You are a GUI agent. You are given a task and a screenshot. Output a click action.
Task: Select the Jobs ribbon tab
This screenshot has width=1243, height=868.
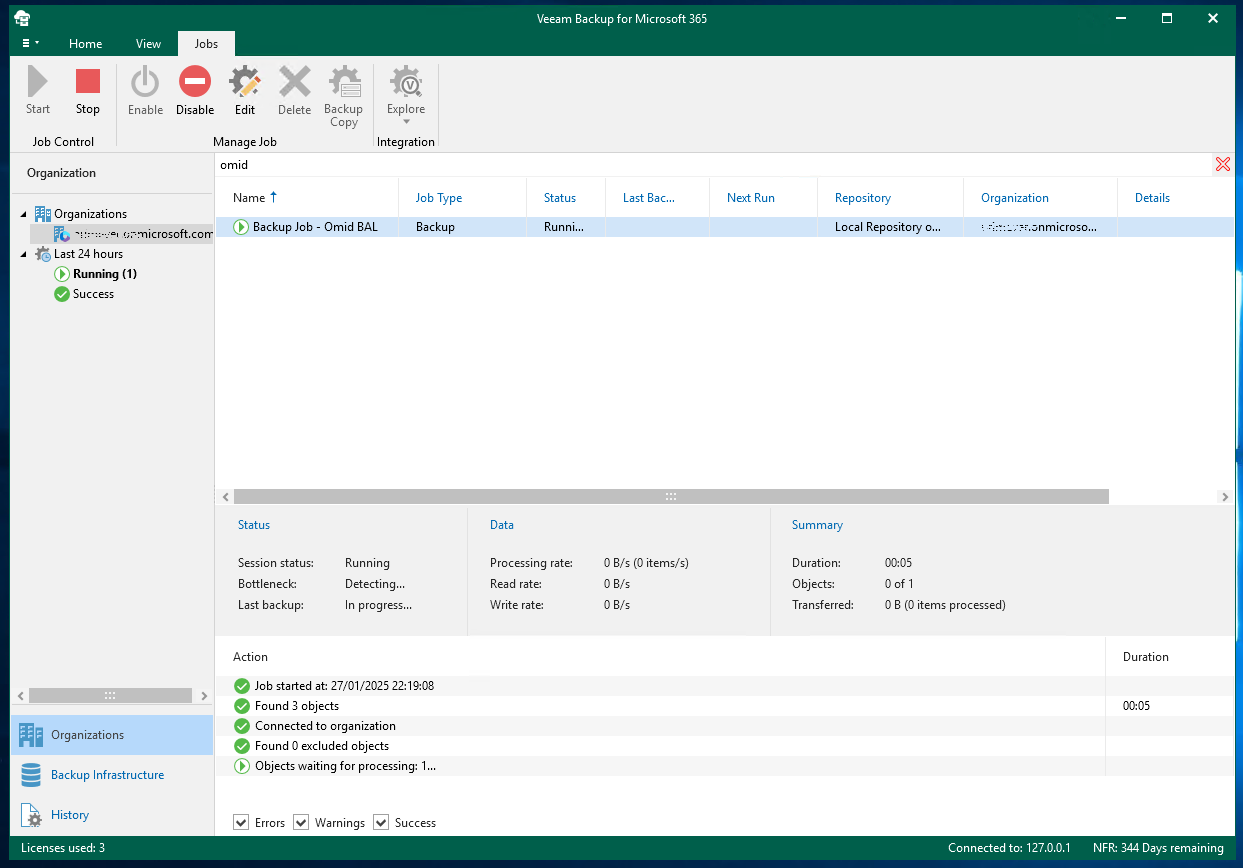(x=206, y=43)
